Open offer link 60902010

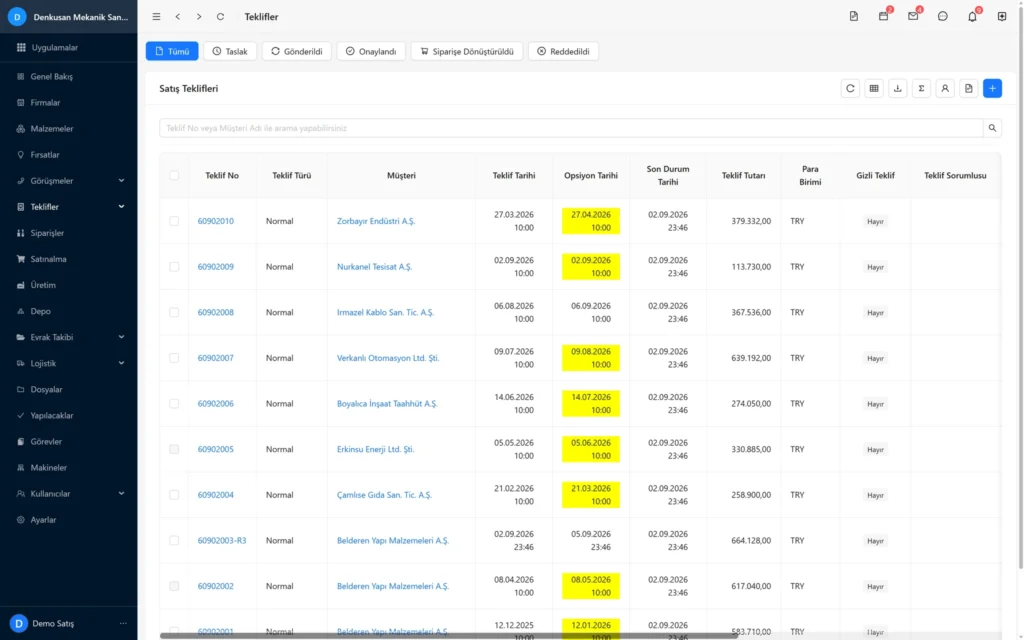coord(216,221)
